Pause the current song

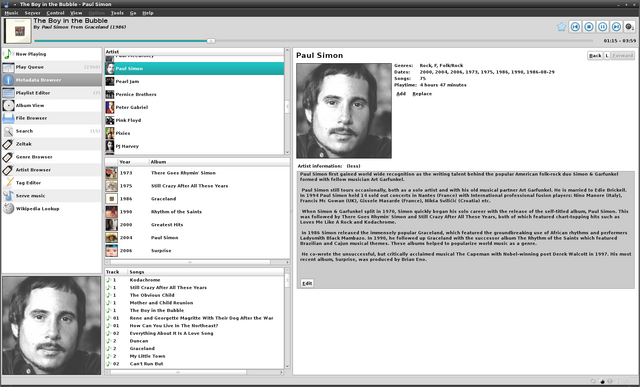(x=602, y=27)
